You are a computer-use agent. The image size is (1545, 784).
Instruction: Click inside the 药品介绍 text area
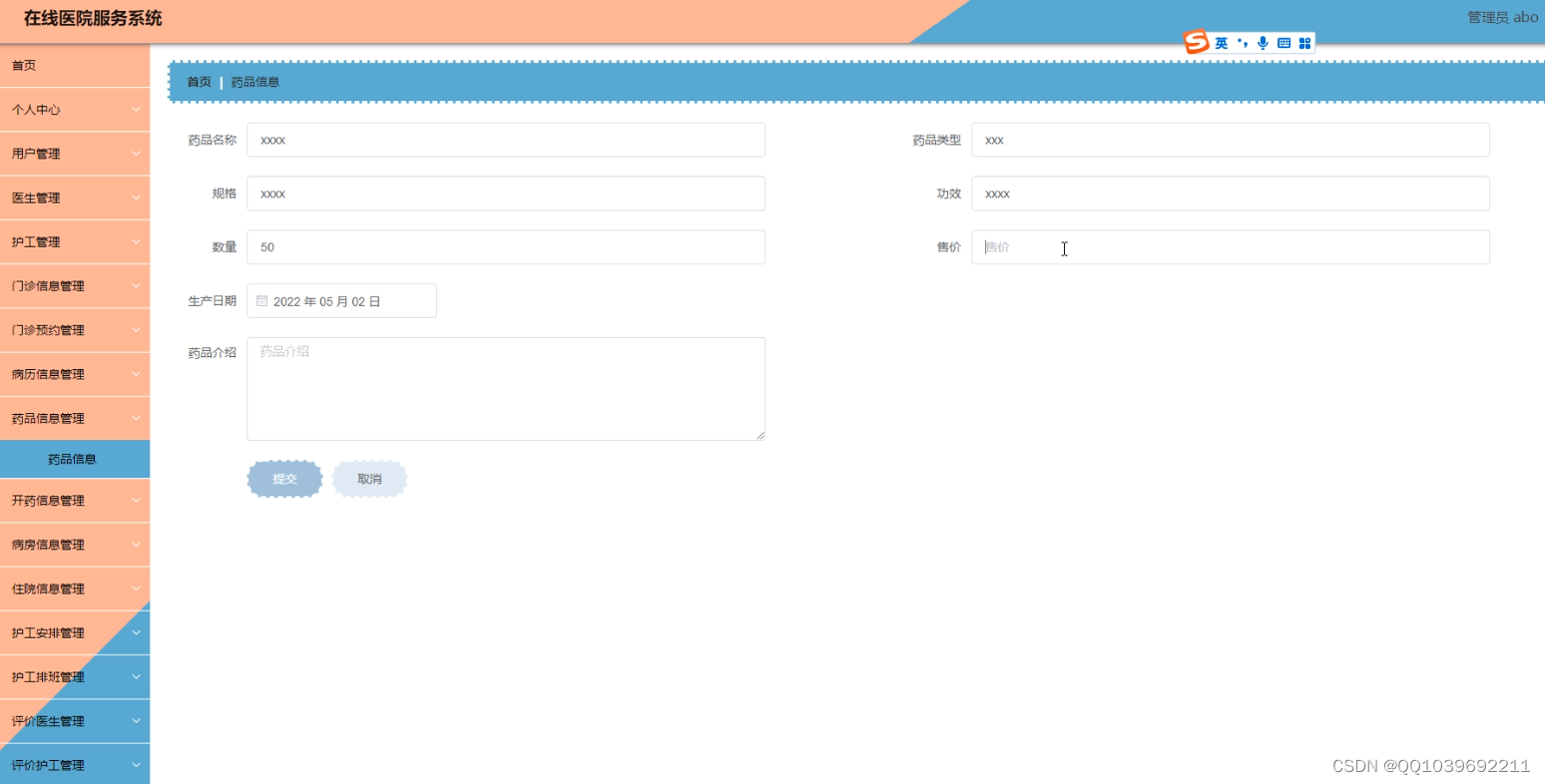(506, 389)
